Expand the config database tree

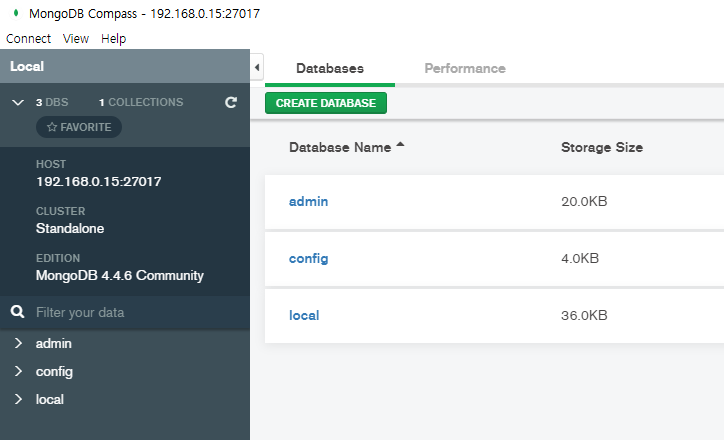click(18, 371)
